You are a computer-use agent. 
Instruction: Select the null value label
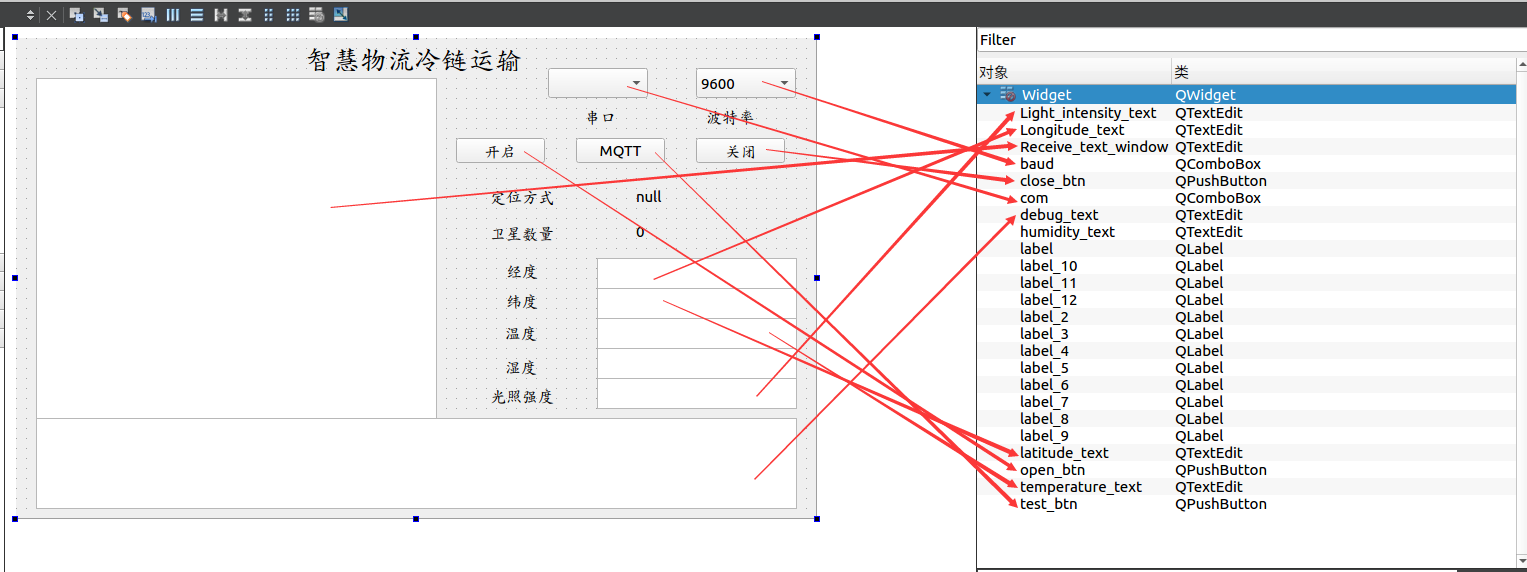pyautogui.click(x=648, y=197)
